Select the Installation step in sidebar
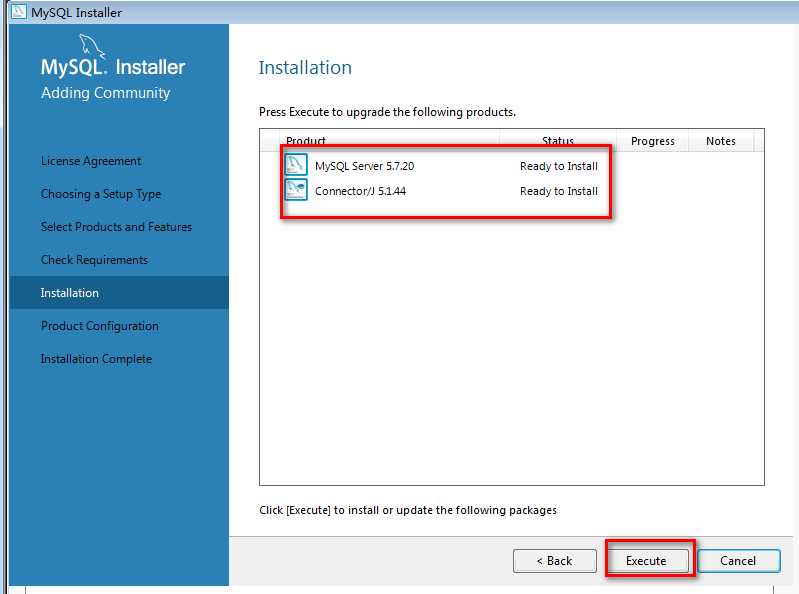Screen dimensions: 799x594 [119, 293]
